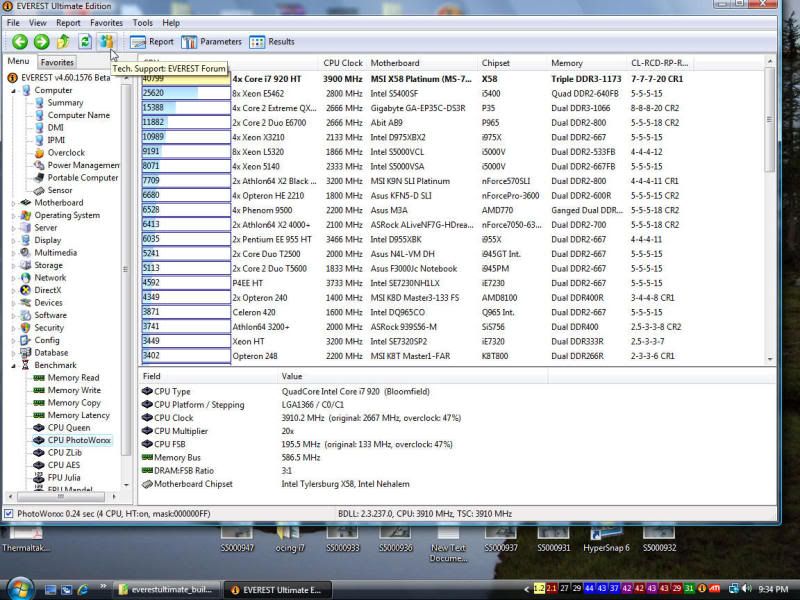Open the Tools menu
This screenshot has width=800, height=600.
click(142, 23)
